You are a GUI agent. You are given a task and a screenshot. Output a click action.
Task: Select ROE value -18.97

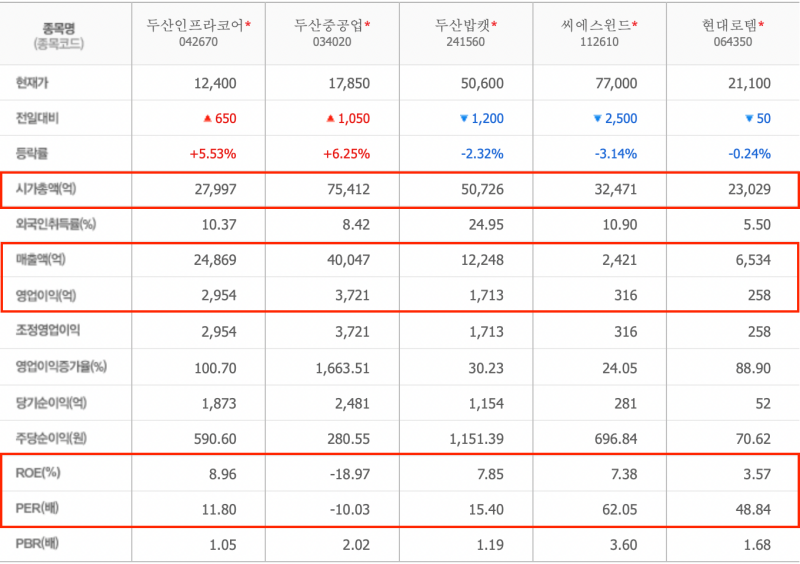click(x=349, y=474)
